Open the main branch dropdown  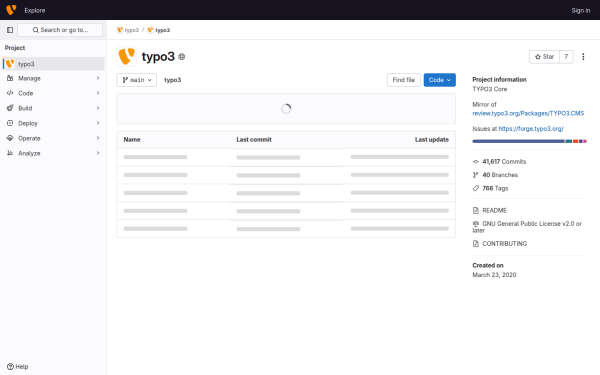point(137,80)
